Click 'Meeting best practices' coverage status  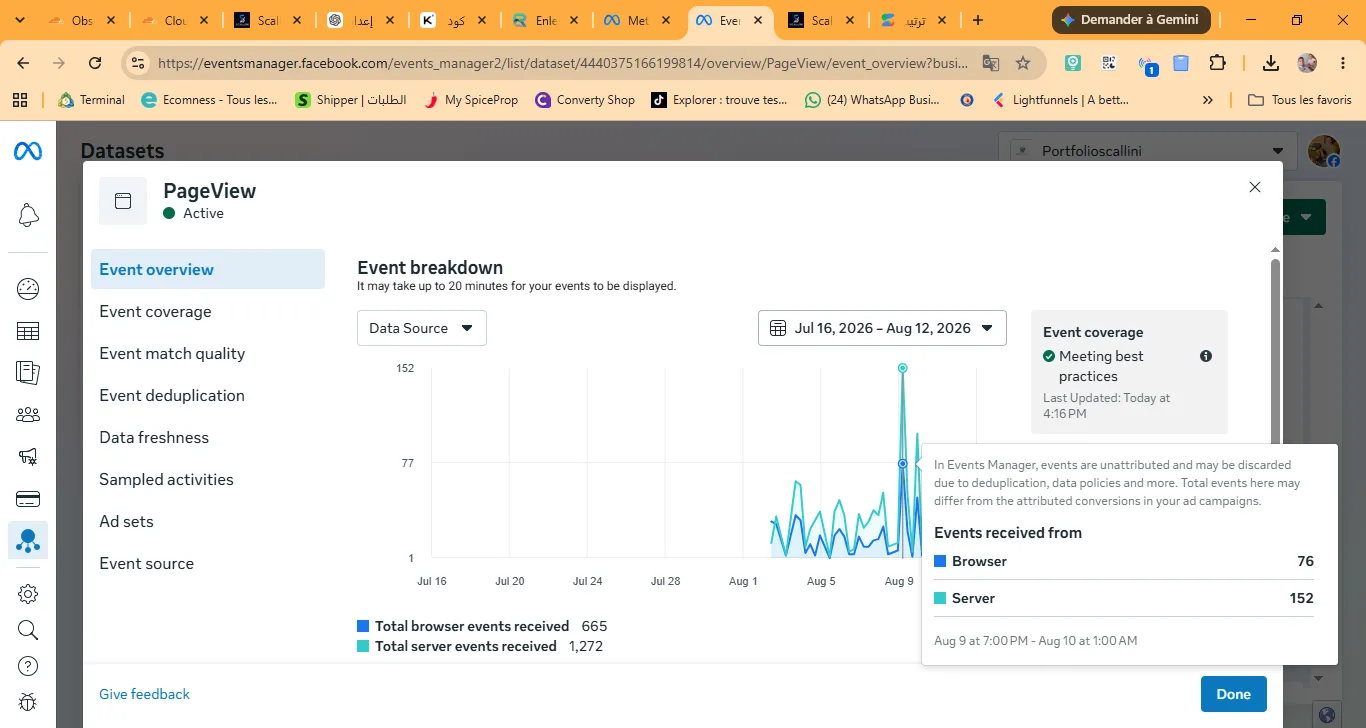pos(1101,366)
